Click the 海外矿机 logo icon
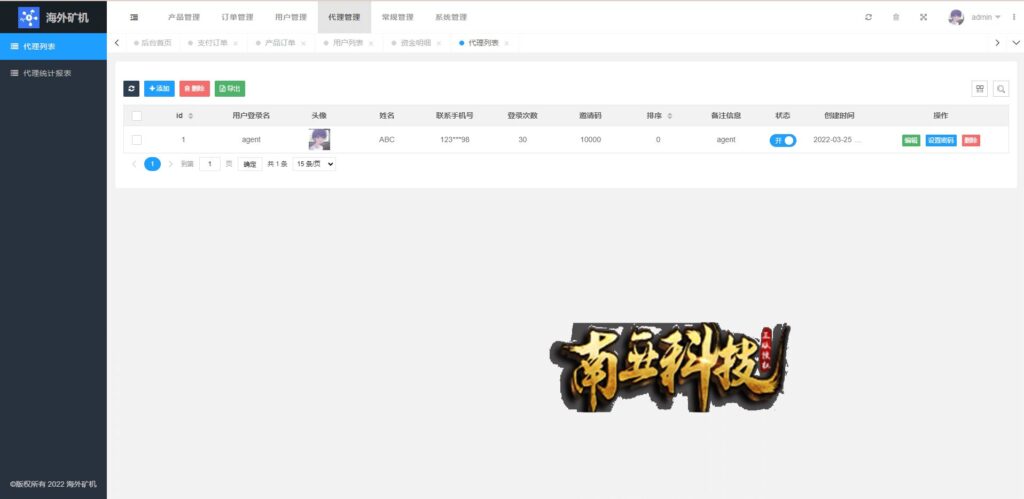 point(29,17)
